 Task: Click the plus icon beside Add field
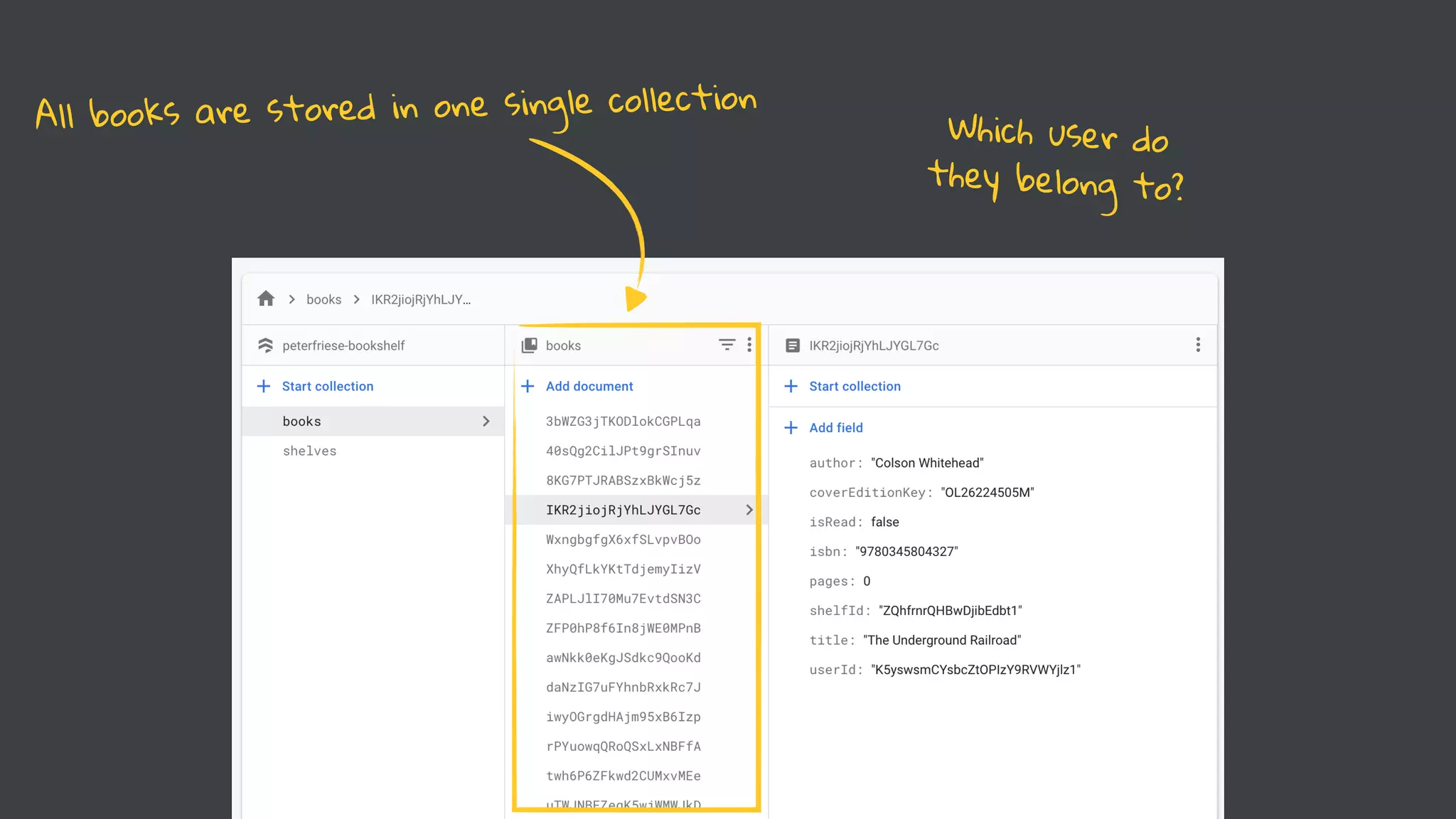point(791,427)
